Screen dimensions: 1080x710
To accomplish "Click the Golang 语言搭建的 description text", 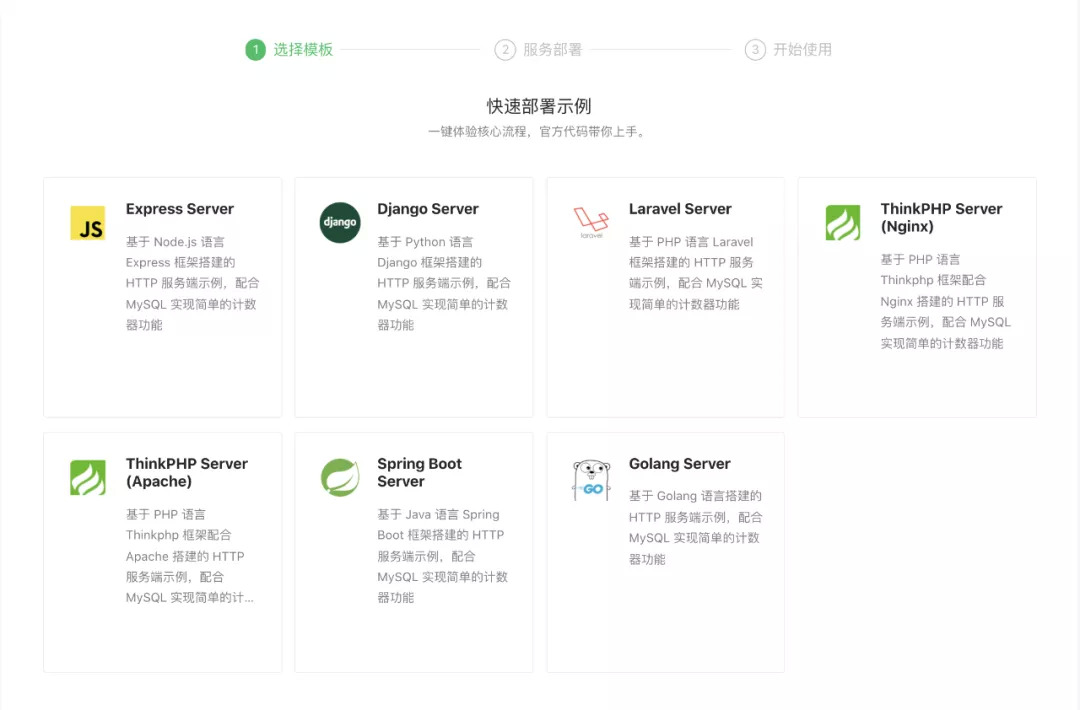I will [x=696, y=528].
